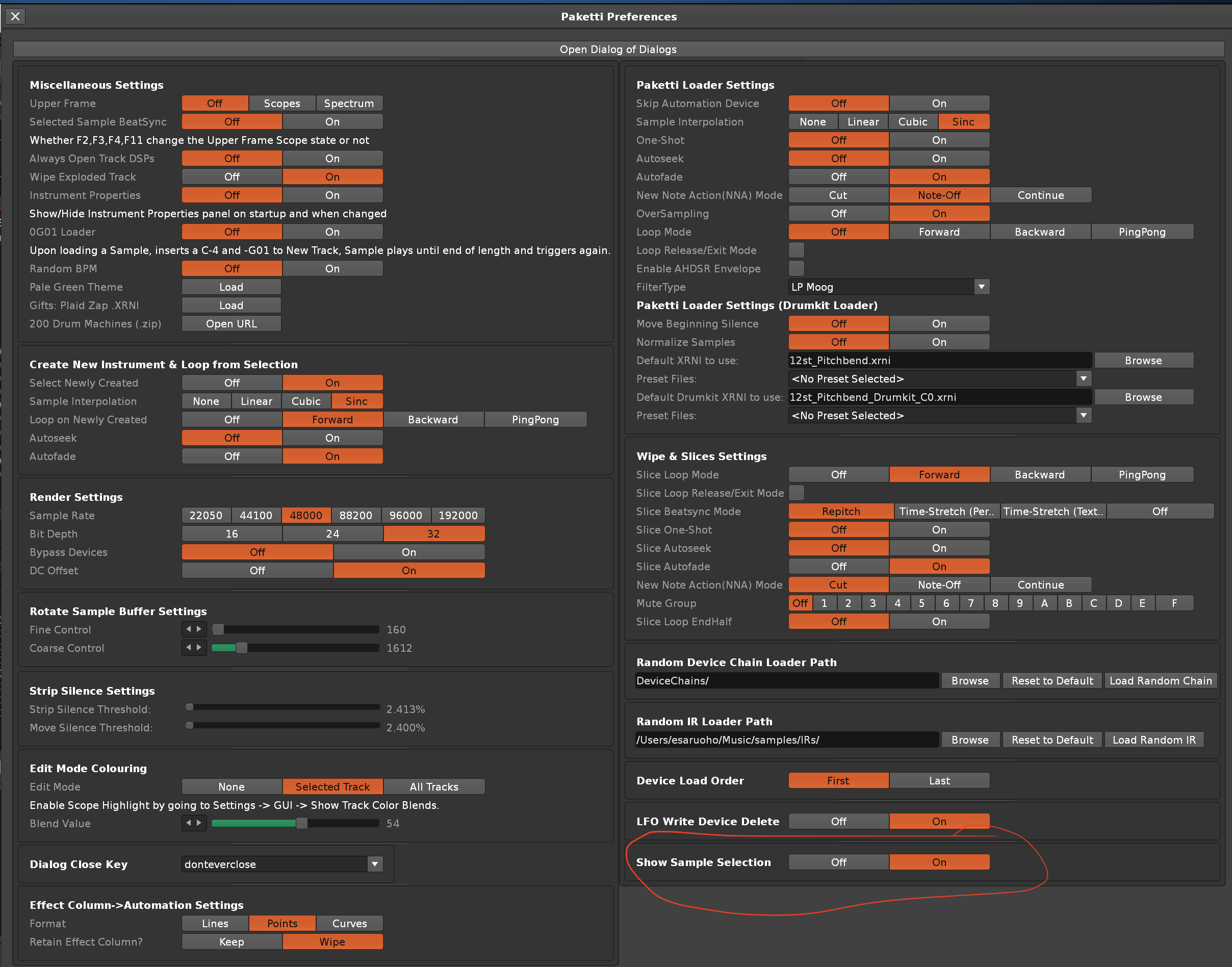This screenshot has height=967, width=1232.
Task: Set Mute Group to A
Action: tap(1044, 603)
